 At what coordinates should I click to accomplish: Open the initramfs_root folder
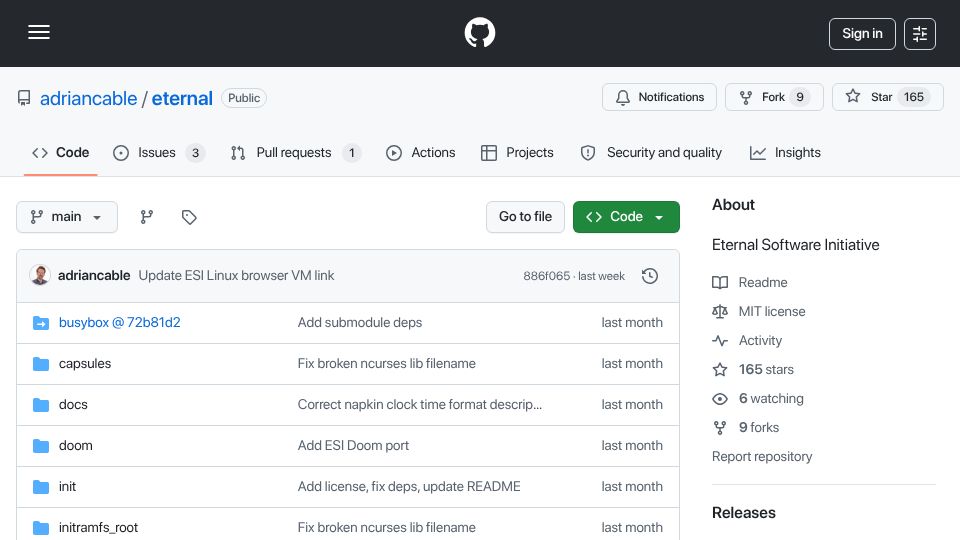pyautogui.click(x=98, y=527)
